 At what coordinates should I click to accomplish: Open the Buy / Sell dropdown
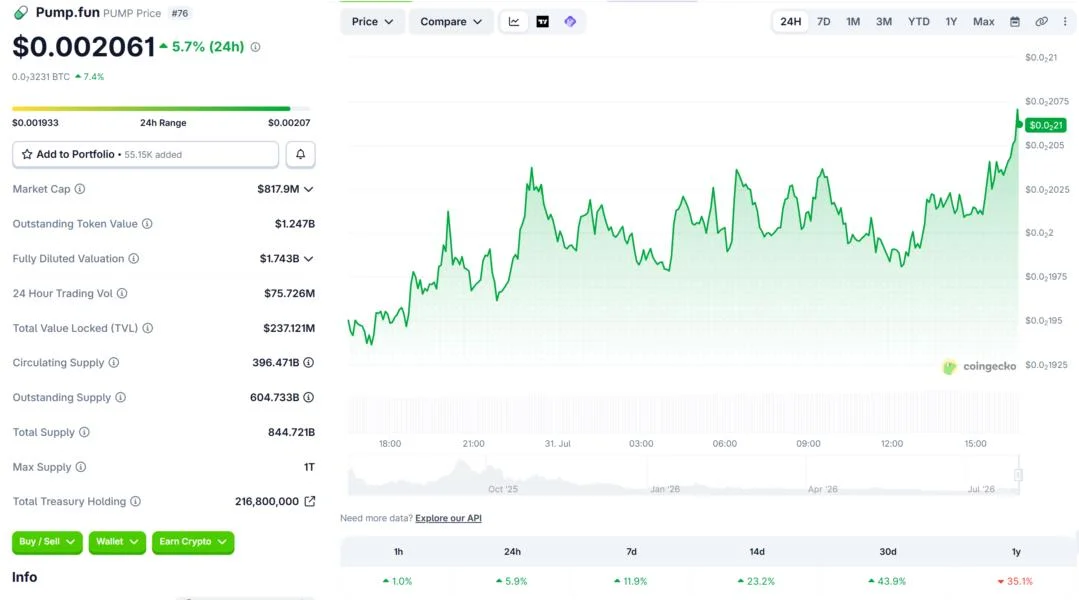pos(47,542)
